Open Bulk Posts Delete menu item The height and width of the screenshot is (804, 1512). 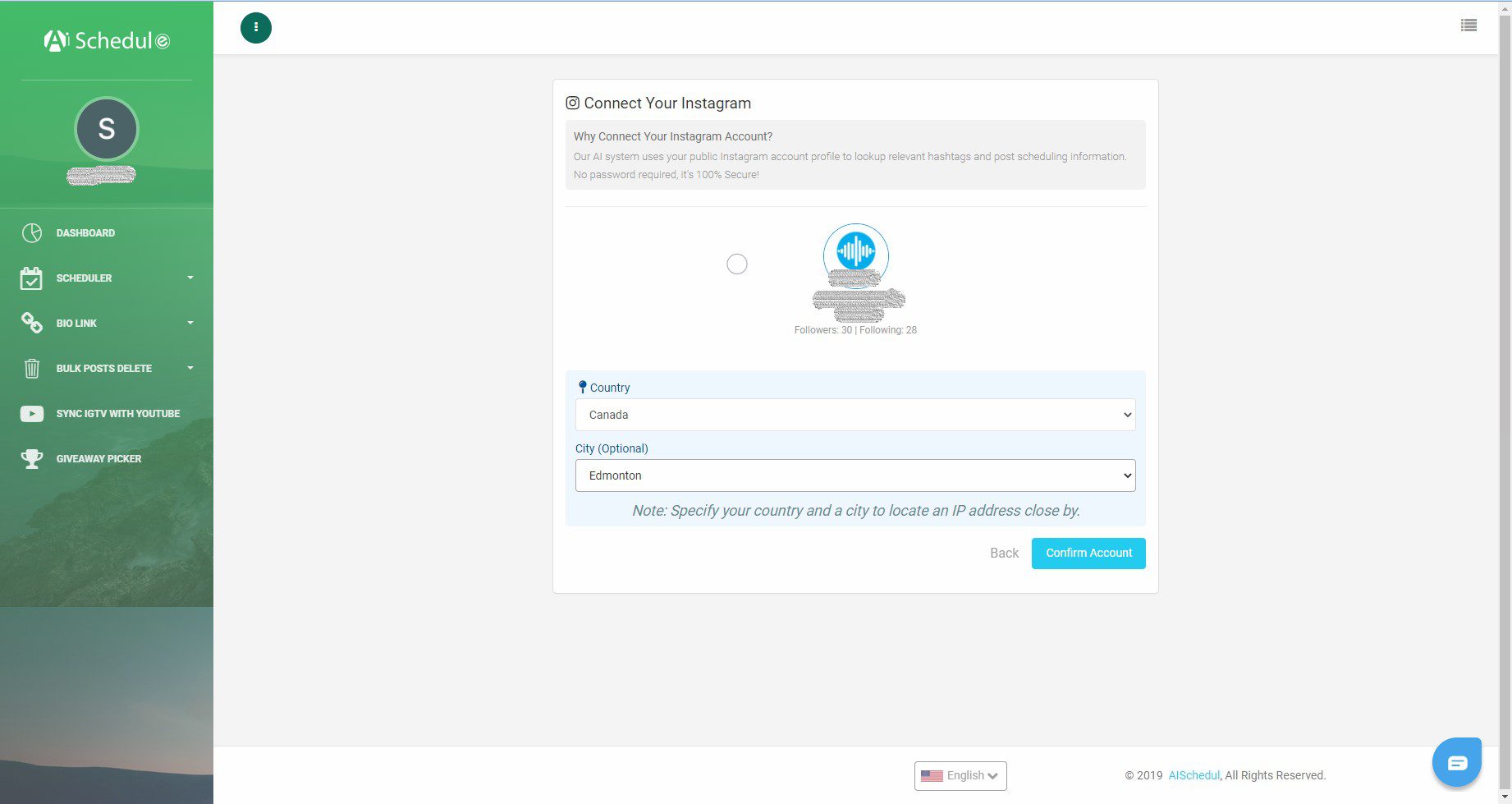click(x=104, y=369)
